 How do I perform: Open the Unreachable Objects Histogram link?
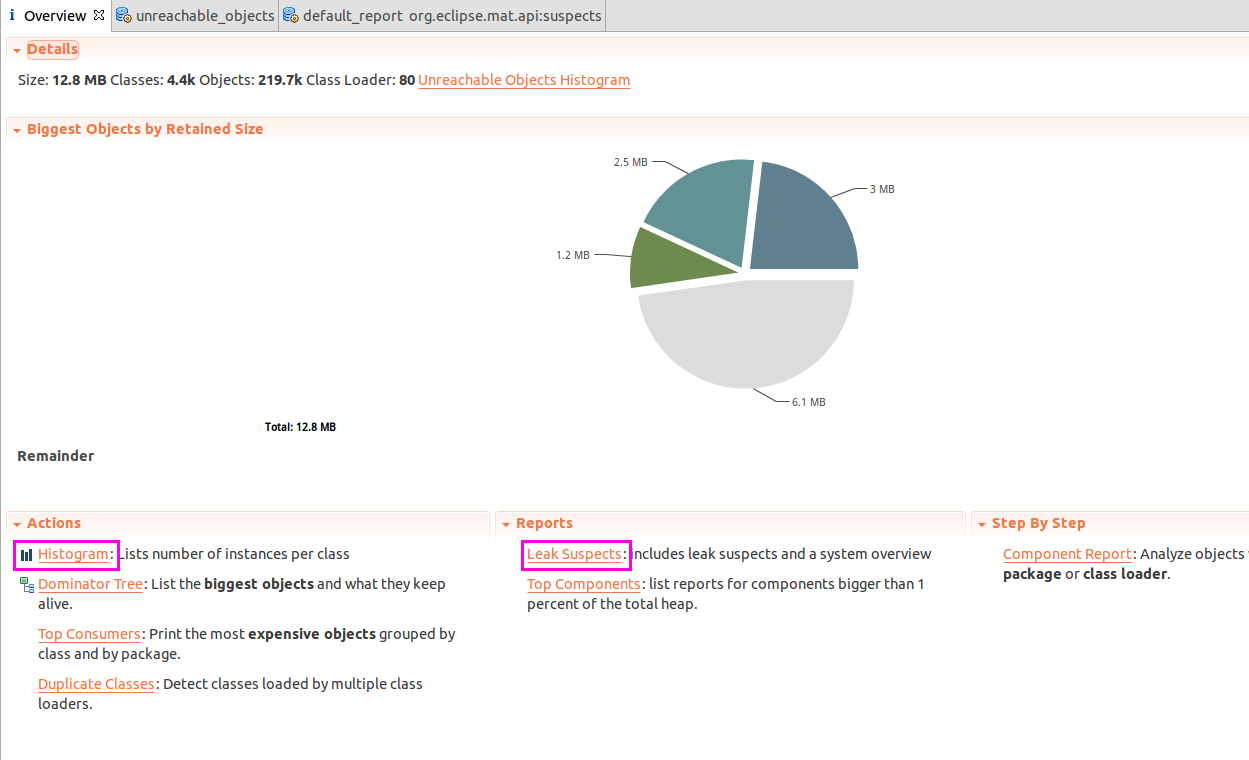(524, 80)
